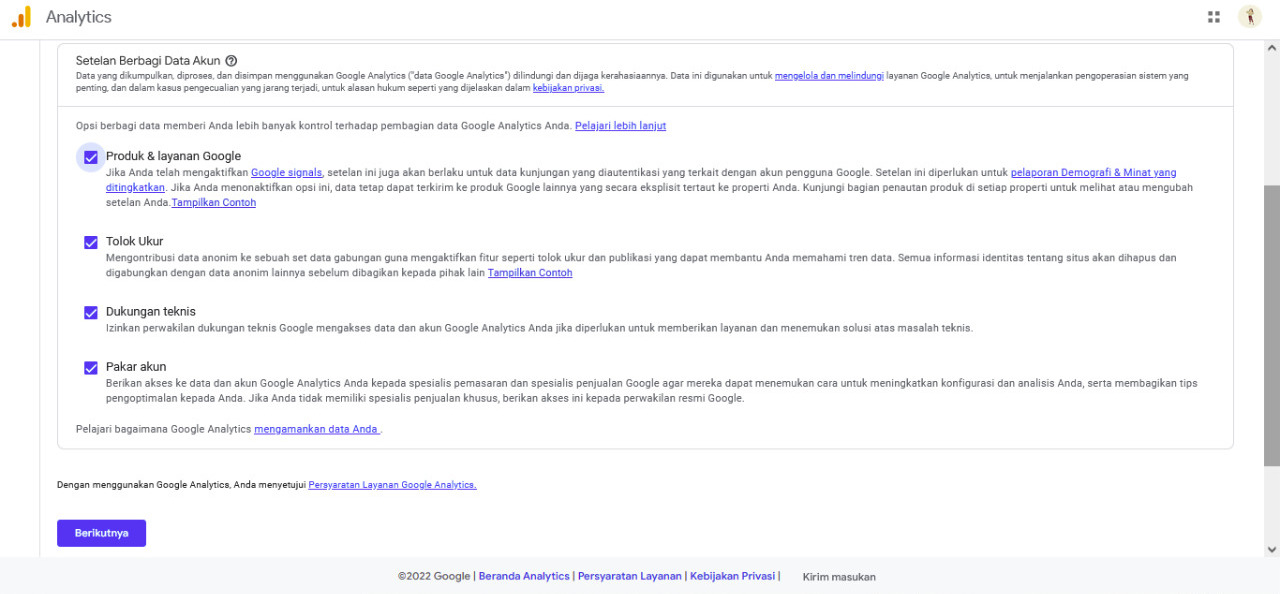
Task: Click the Google Analytics logo icon
Action: click(x=21, y=17)
